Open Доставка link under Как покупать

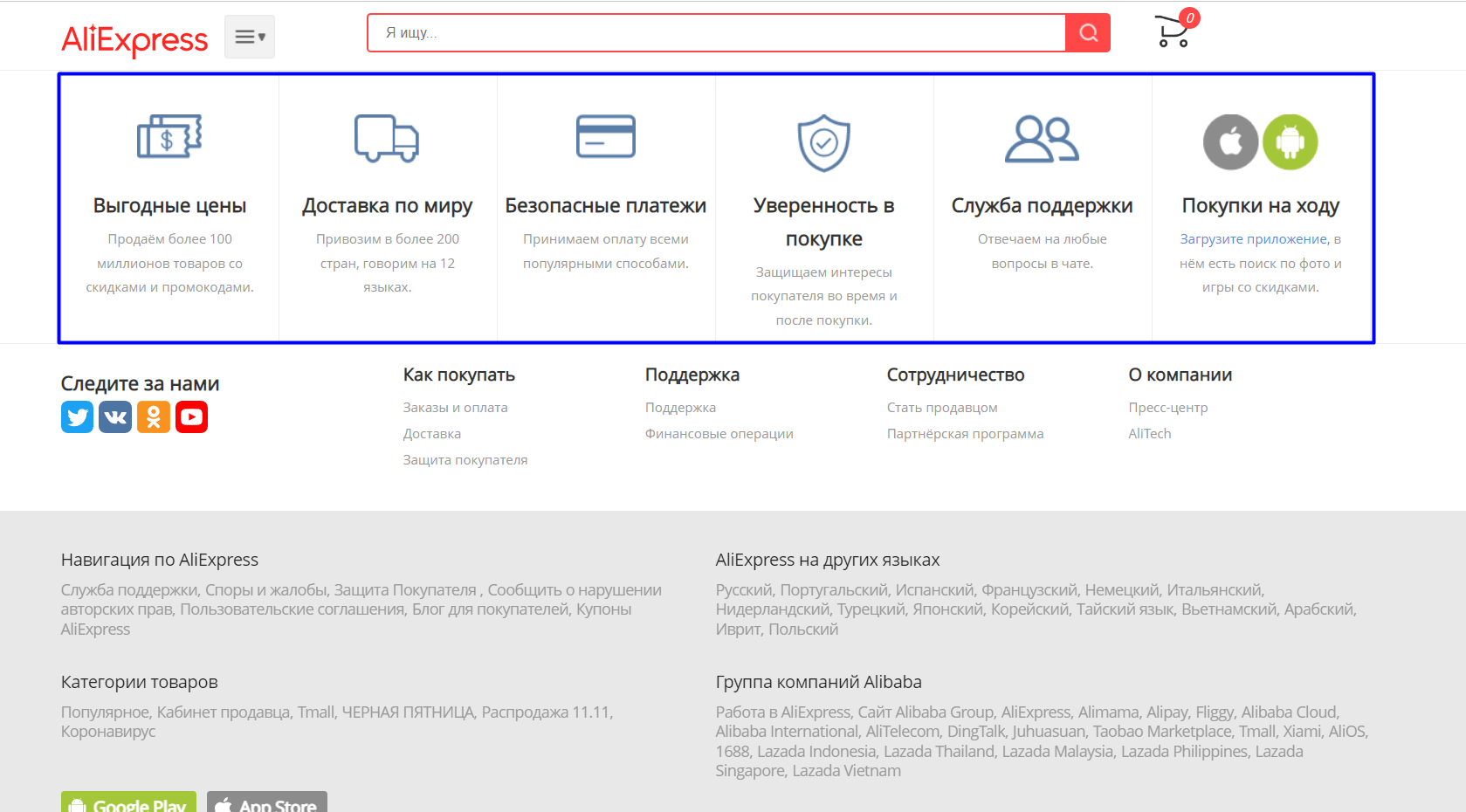point(431,434)
